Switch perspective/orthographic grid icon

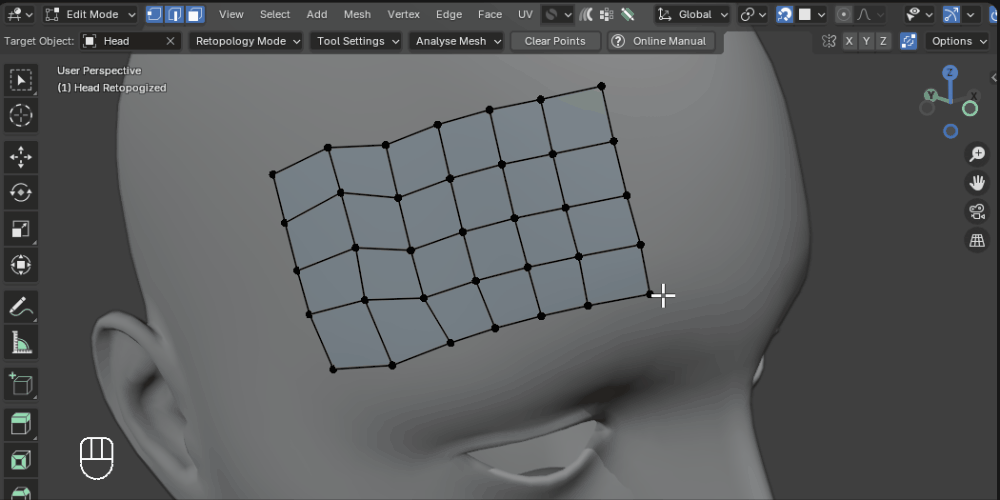[977, 240]
